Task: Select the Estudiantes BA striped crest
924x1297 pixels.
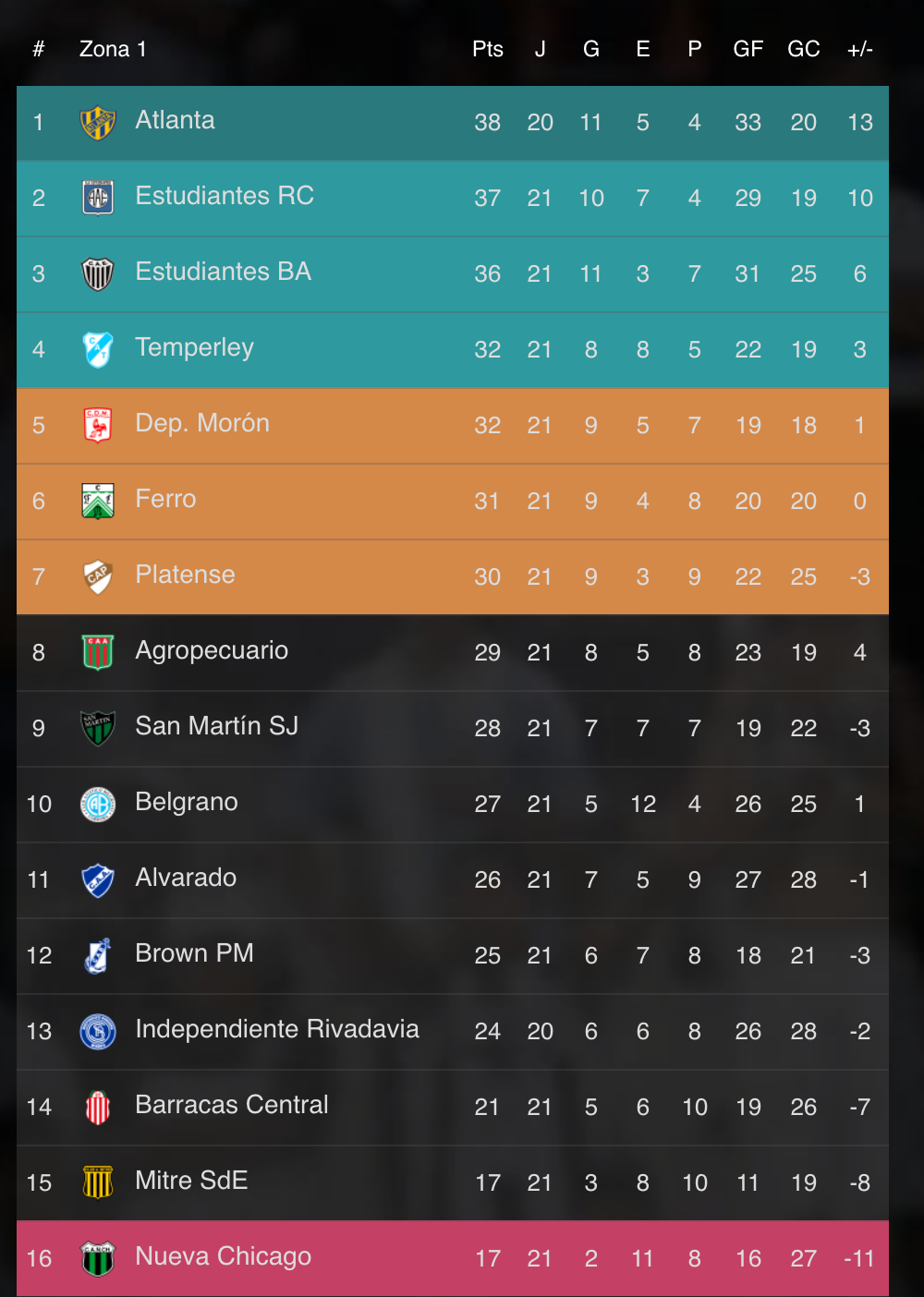Action: click(x=98, y=273)
